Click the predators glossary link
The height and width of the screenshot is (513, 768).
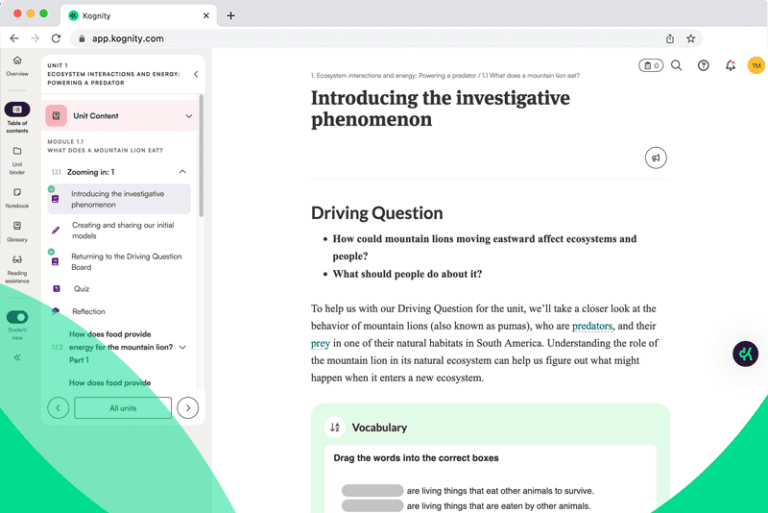[592, 326]
